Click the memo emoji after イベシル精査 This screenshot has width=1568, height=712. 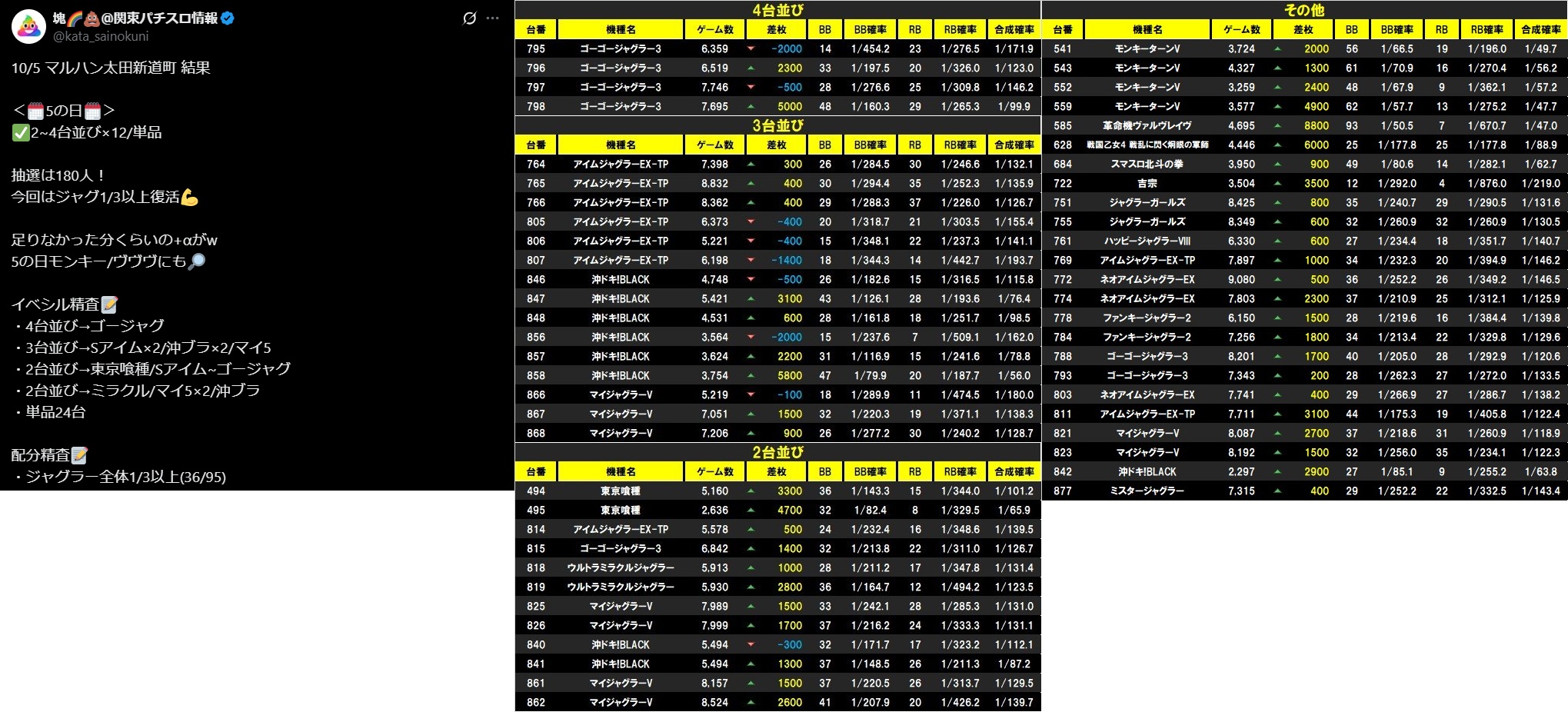(109, 304)
